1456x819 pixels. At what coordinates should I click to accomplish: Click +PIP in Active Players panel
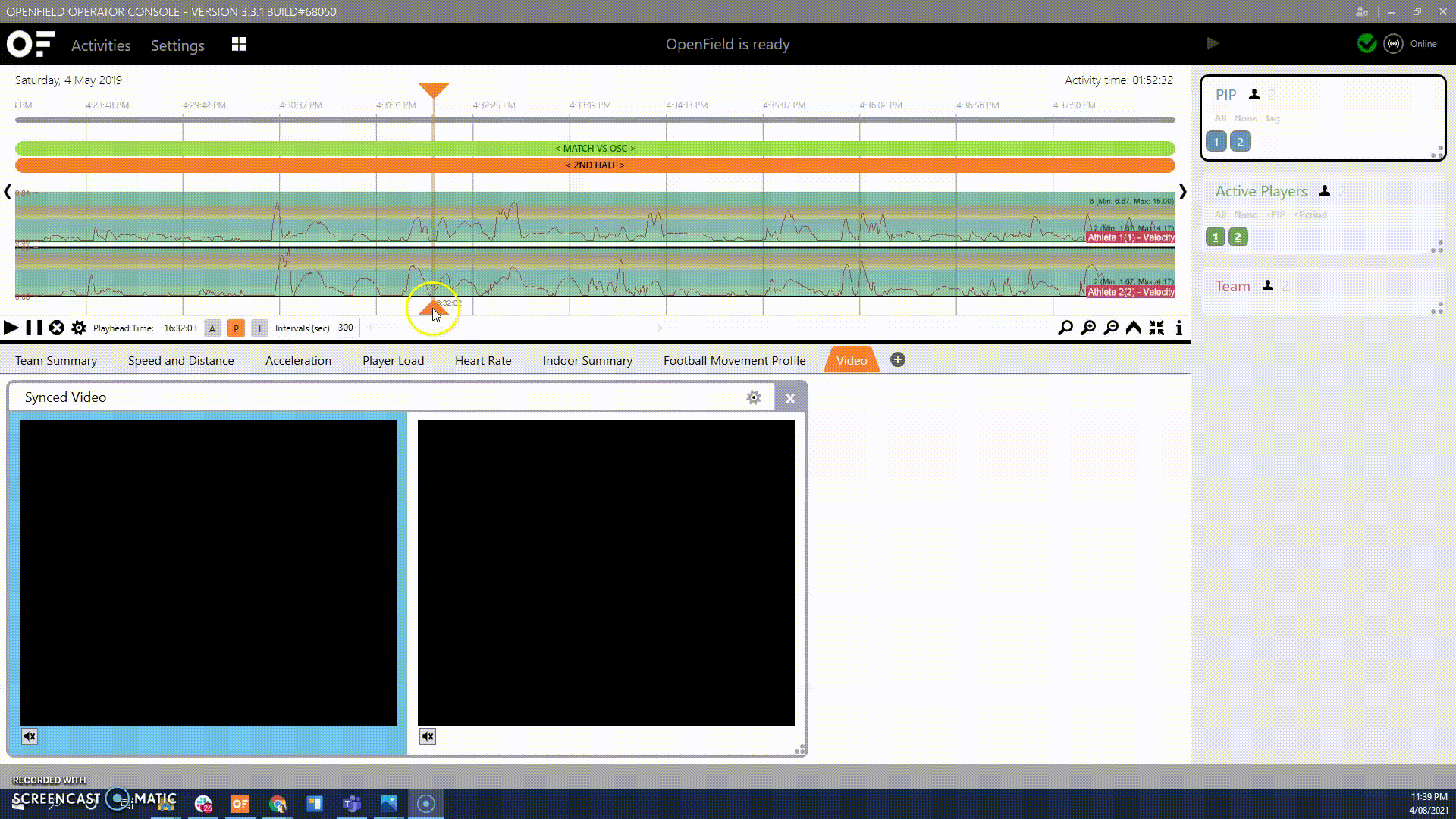point(1276,215)
